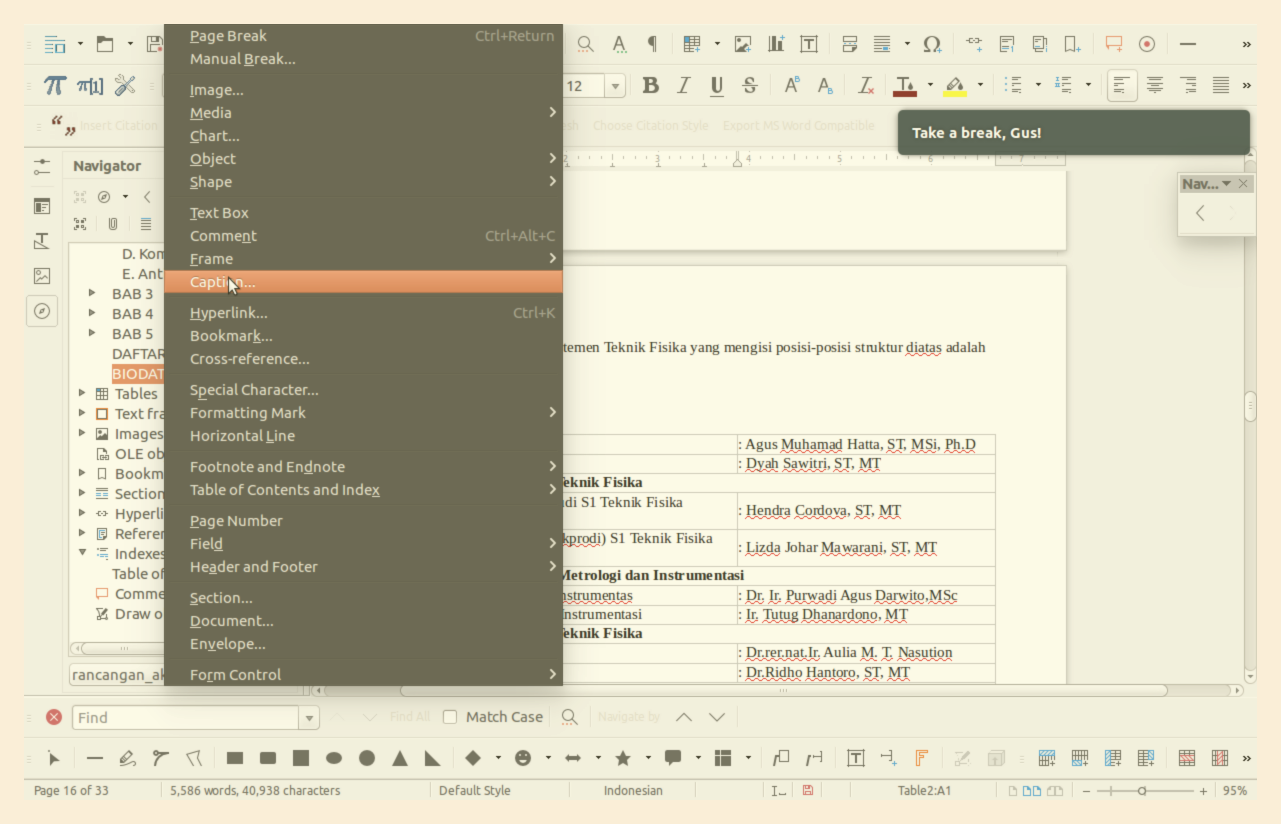The width and height of the screenshot is (1281, 824).
Task: Clear direct formatting using the toolbar icon
Action: 865,86
